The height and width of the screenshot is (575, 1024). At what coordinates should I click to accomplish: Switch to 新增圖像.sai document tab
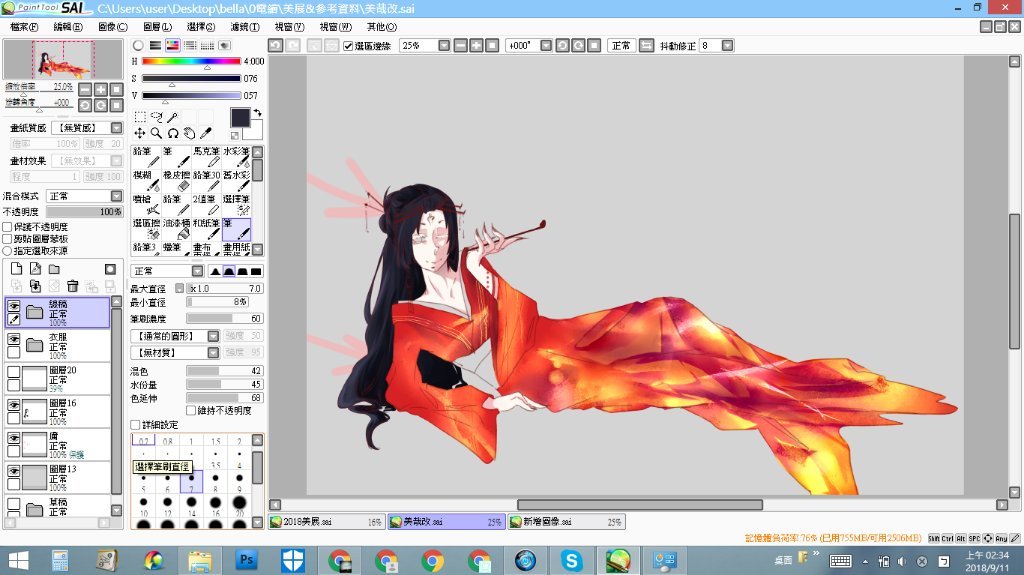pyautogui.click(x=567, y=521)
